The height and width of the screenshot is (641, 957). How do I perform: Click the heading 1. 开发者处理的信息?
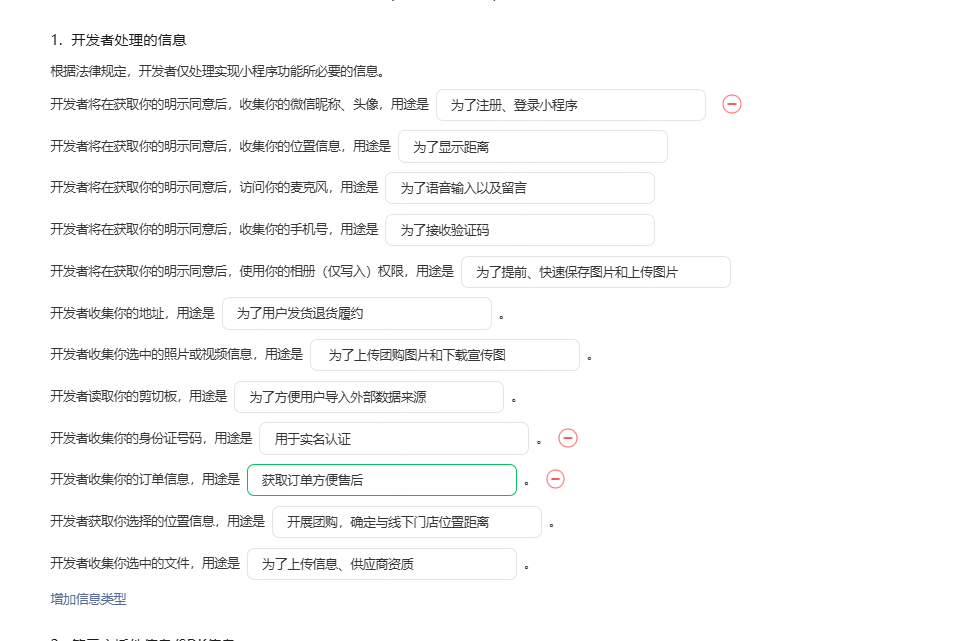pos(118,40)
